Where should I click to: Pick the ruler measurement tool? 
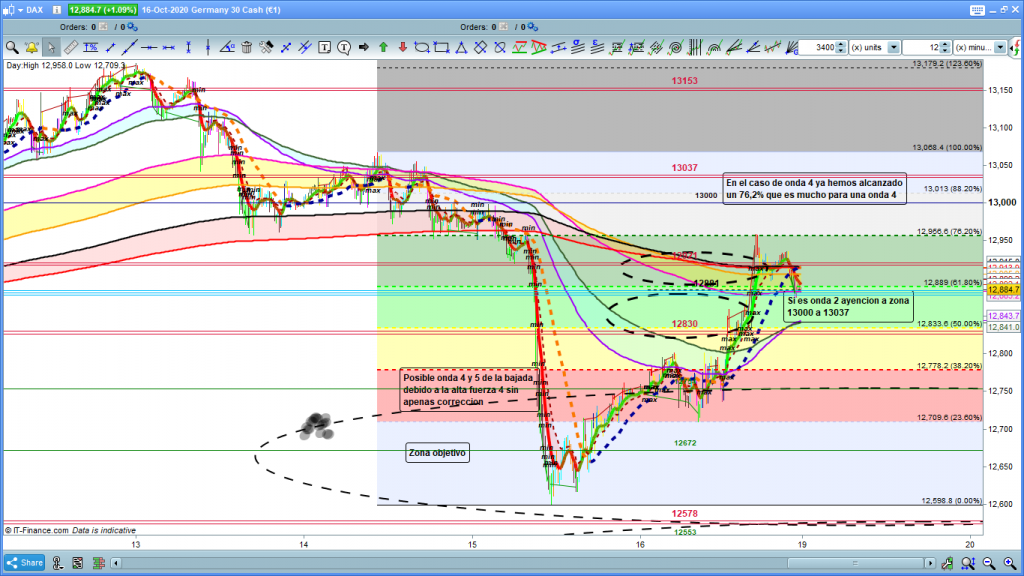pyautogui.click(x=70, y=47)
